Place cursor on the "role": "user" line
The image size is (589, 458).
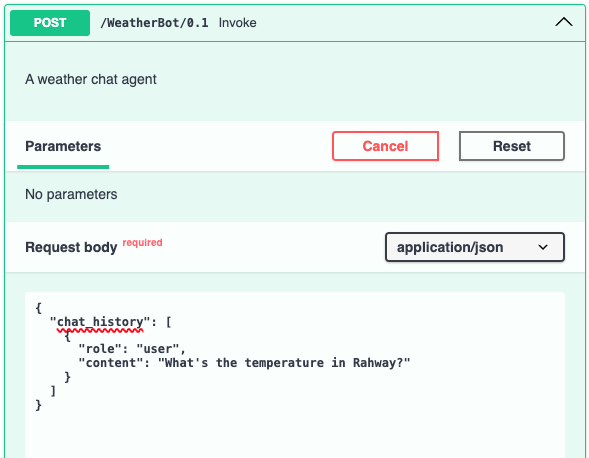(x=132, y=349)
